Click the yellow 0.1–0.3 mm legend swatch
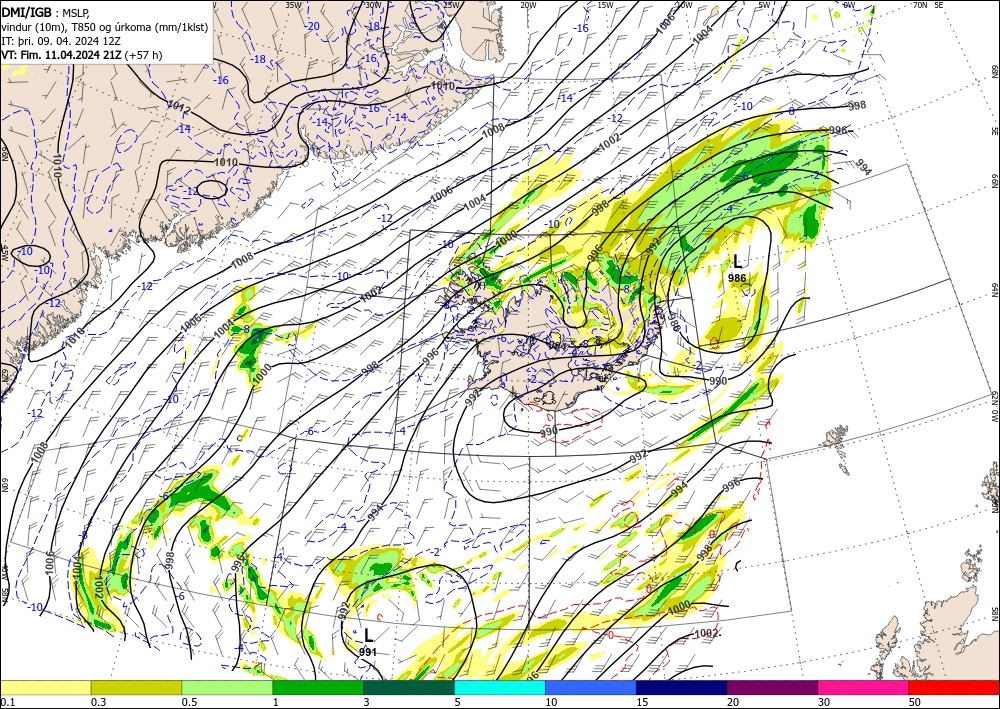The image size is (1000, 709). click(45, 687)
